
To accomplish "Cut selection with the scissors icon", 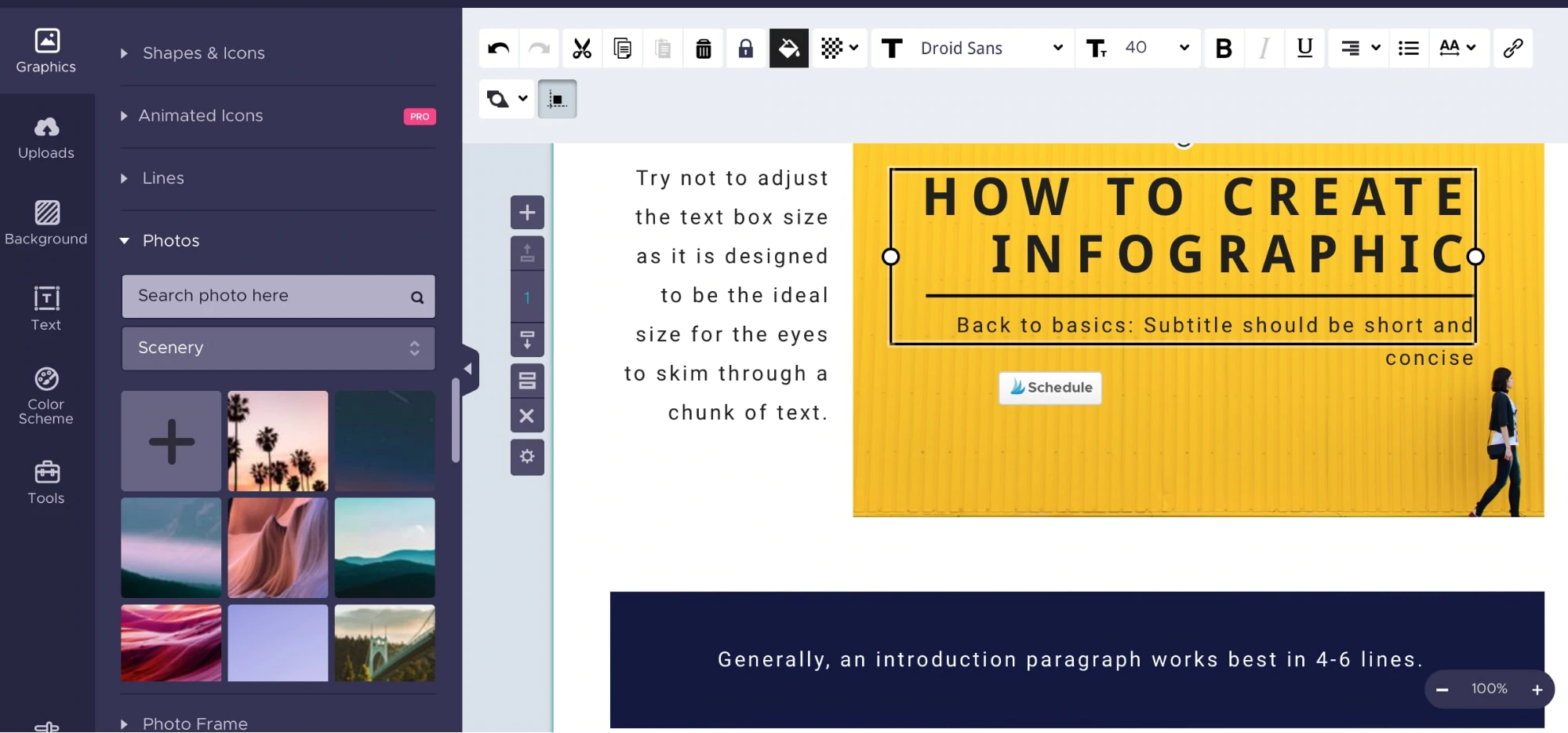I will coord(581,49).
